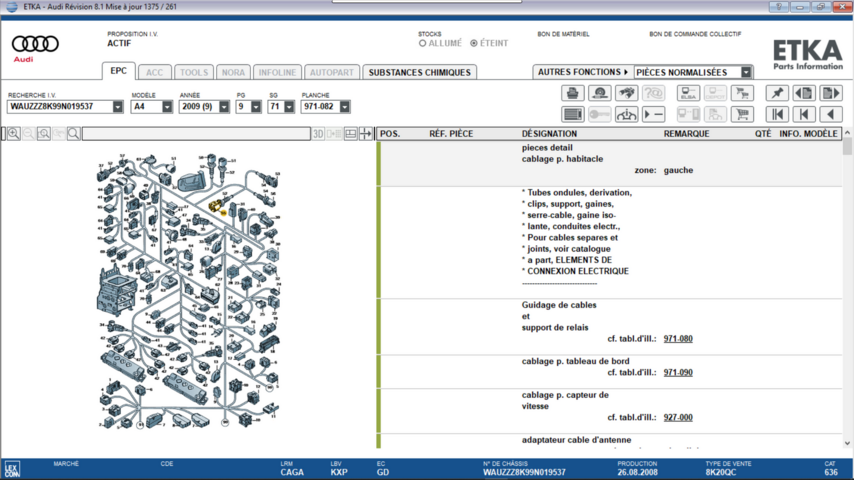Click the zoom-area magnifier icon over the diagram
The height and width of the screenshot is (480, 854).
(x=44, y=133)
